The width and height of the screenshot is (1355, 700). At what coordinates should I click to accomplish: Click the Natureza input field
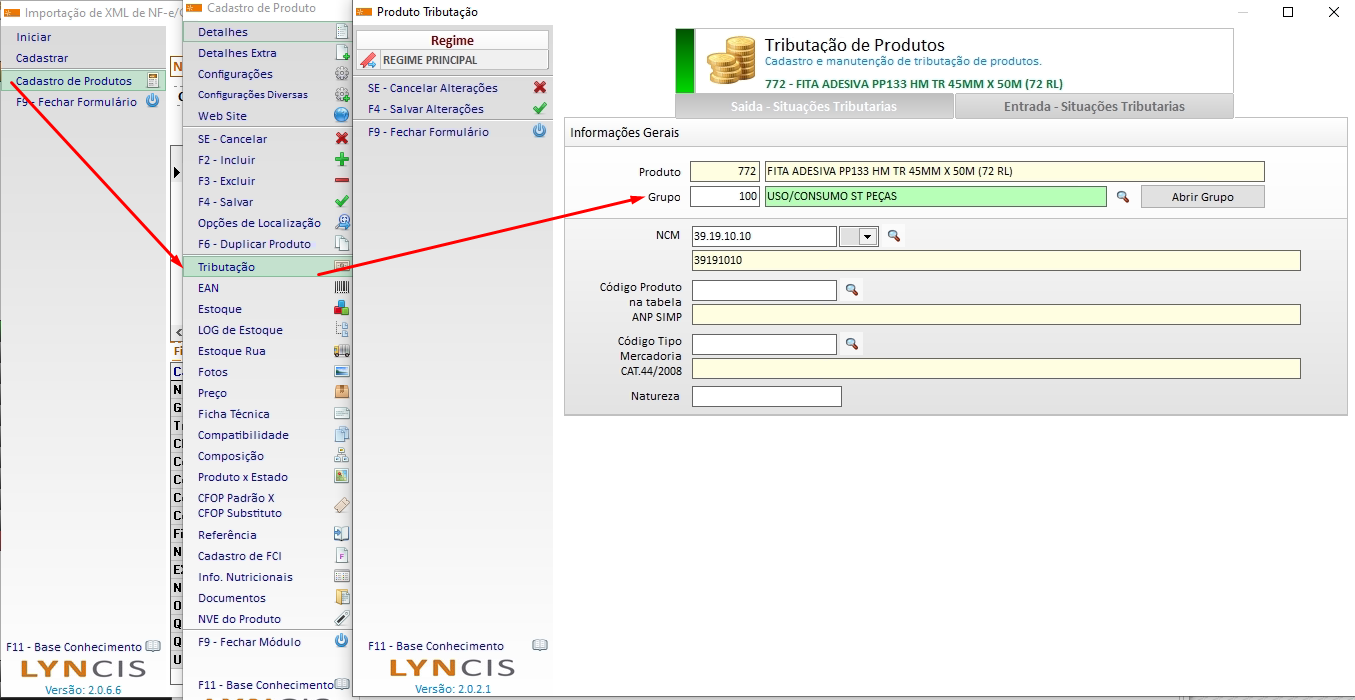(x=766, y=397)
